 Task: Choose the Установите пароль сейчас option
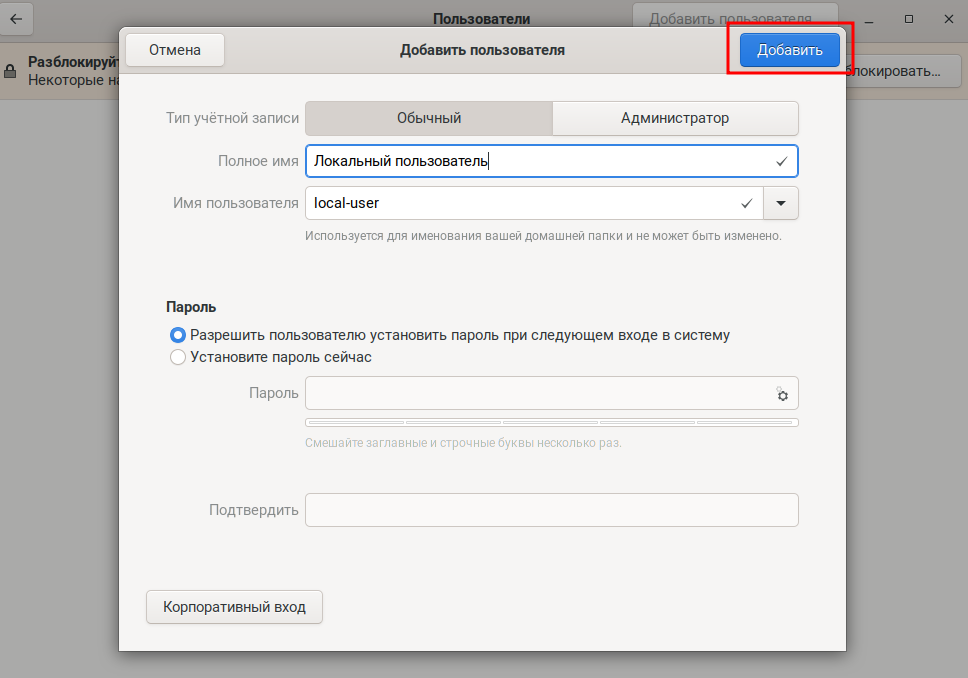pyautogui.click(x=178, y=357)
